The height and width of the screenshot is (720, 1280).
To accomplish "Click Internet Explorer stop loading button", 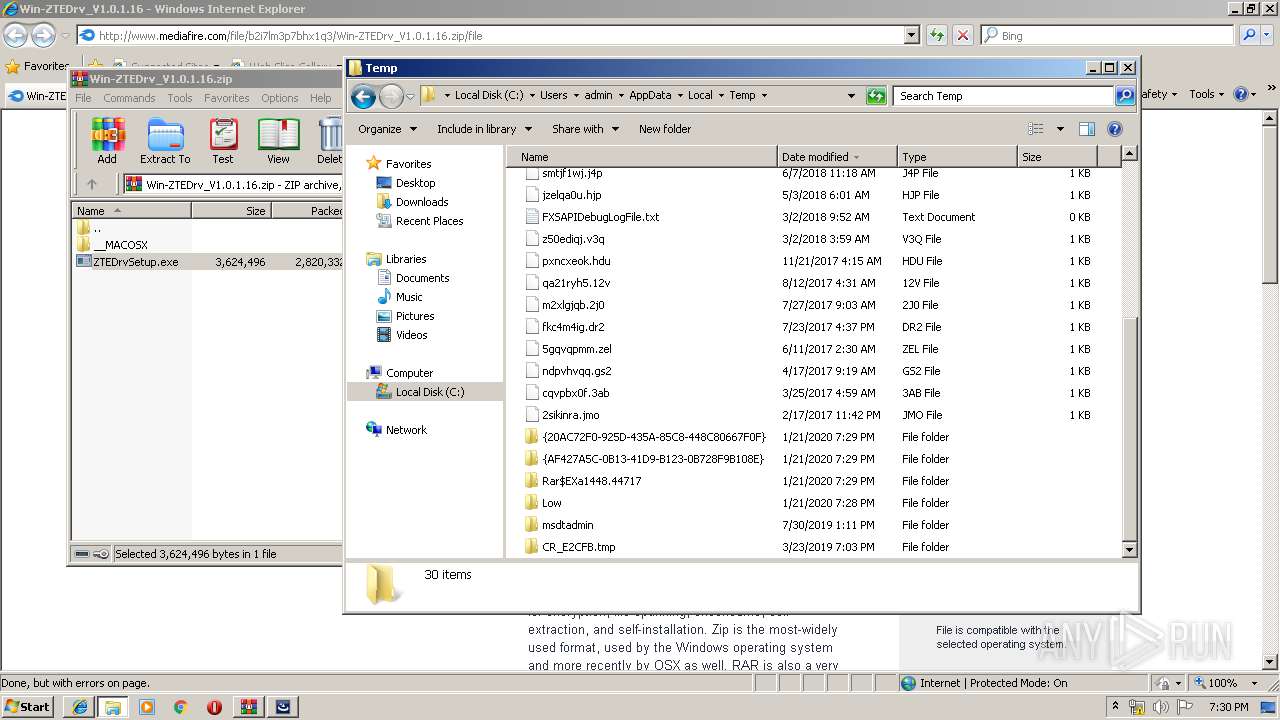I will click(962, 35).
